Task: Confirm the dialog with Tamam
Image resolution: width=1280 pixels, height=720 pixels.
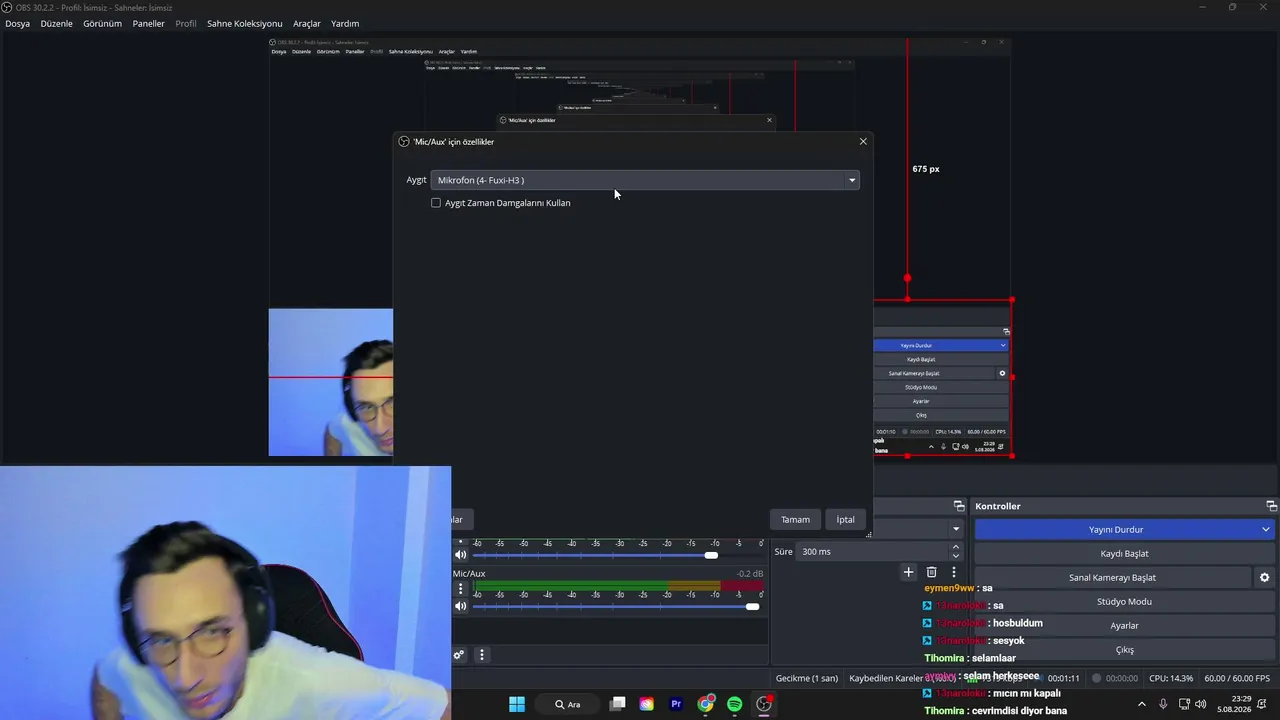Action: coord(795,520)
